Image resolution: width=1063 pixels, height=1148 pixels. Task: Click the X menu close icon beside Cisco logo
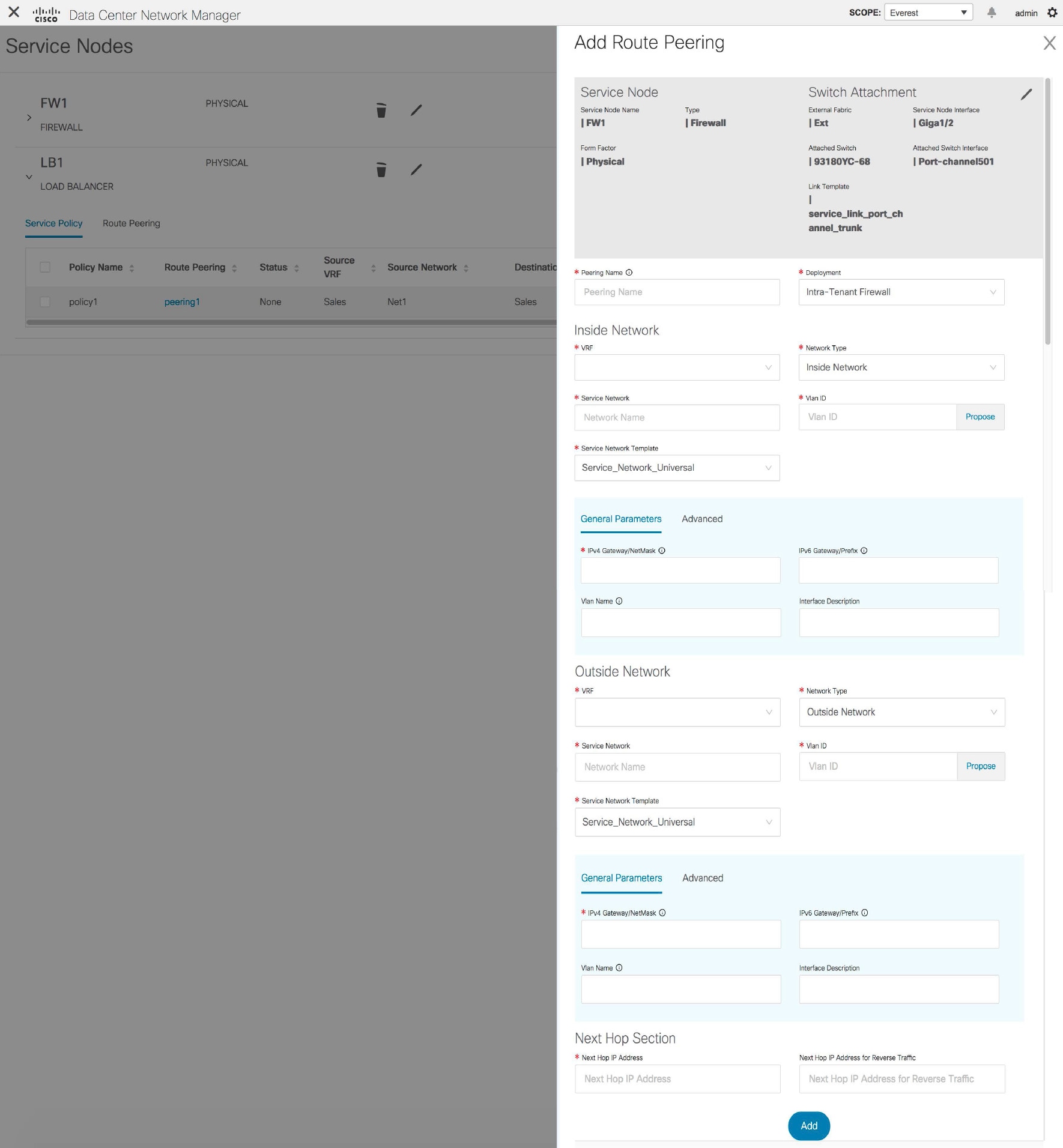click(x=14, y=12)
